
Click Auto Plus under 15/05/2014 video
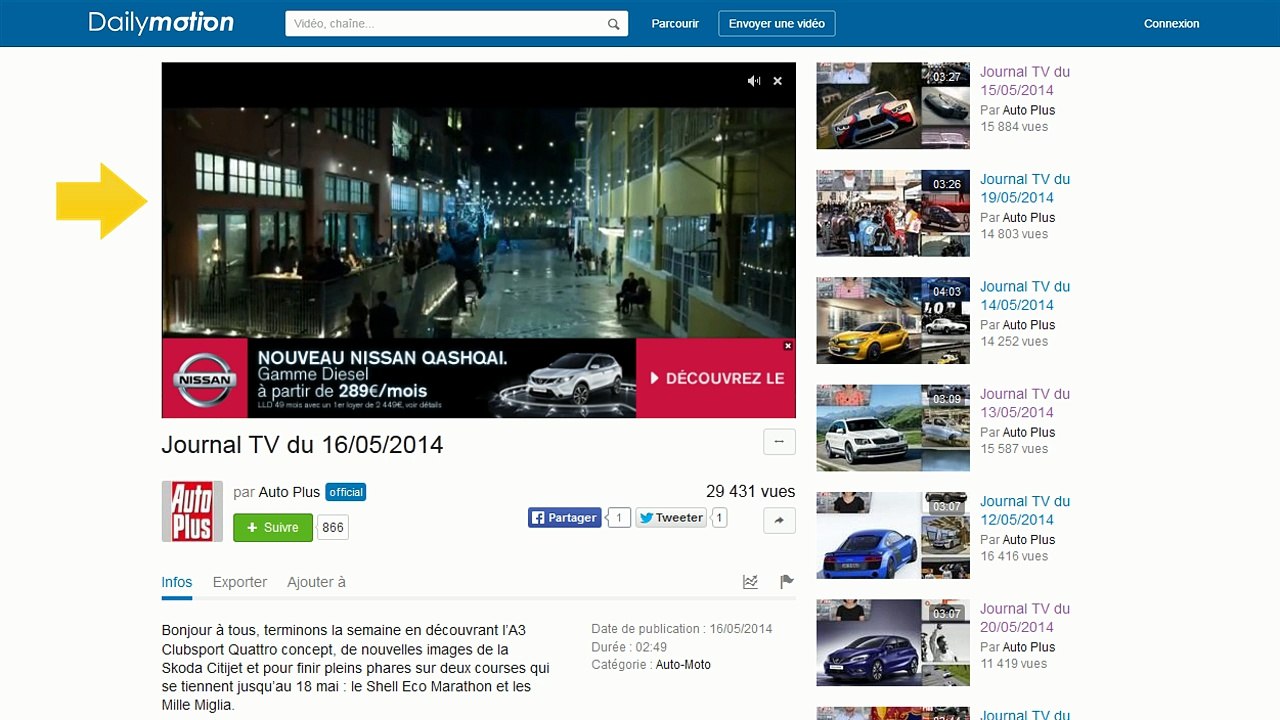1029,110
